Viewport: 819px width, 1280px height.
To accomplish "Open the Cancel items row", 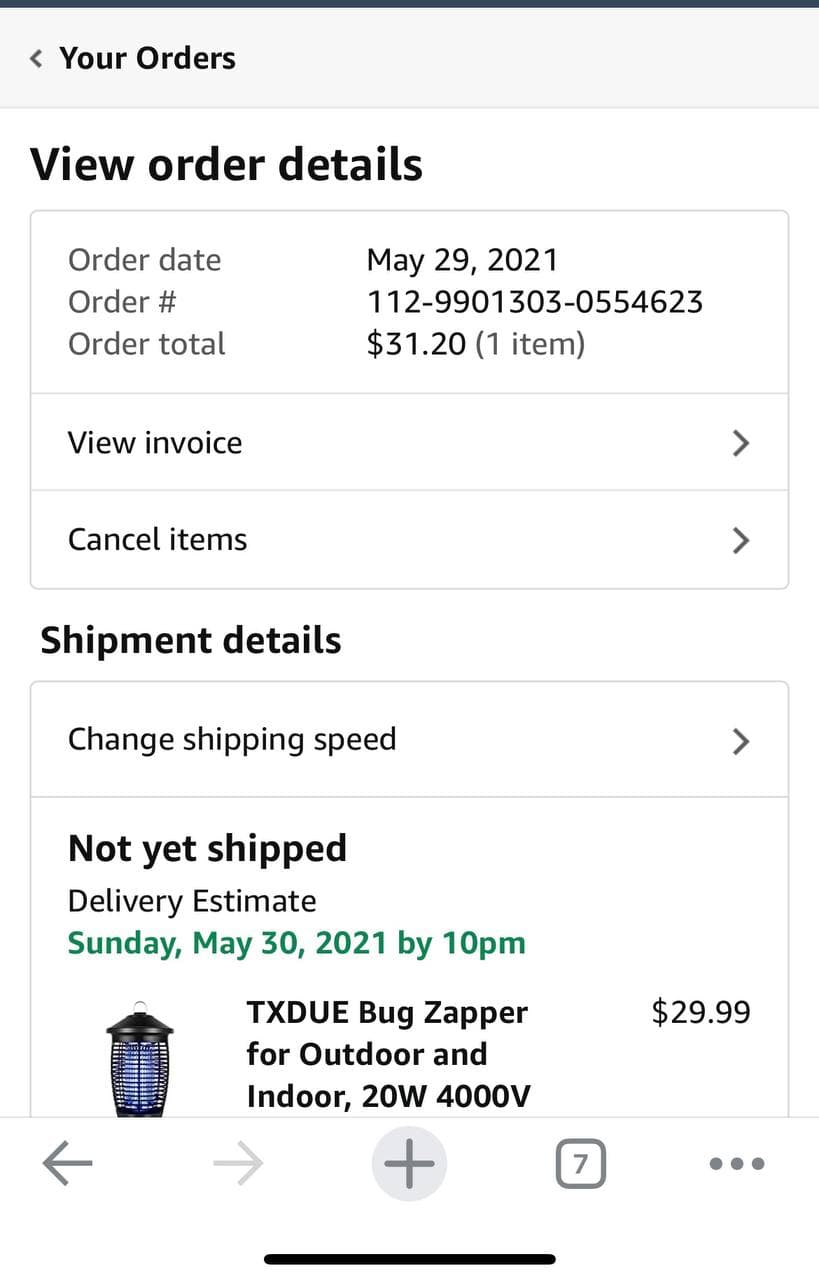I will 158,540.
